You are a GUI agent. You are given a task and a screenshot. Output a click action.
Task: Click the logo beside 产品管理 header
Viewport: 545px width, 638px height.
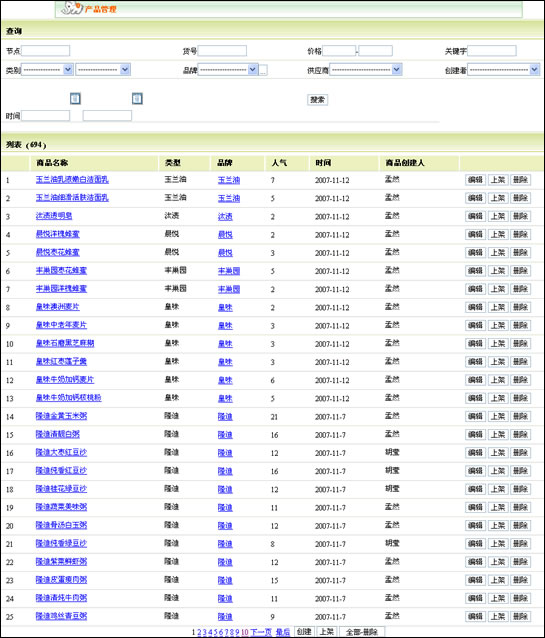pos(72,8)
